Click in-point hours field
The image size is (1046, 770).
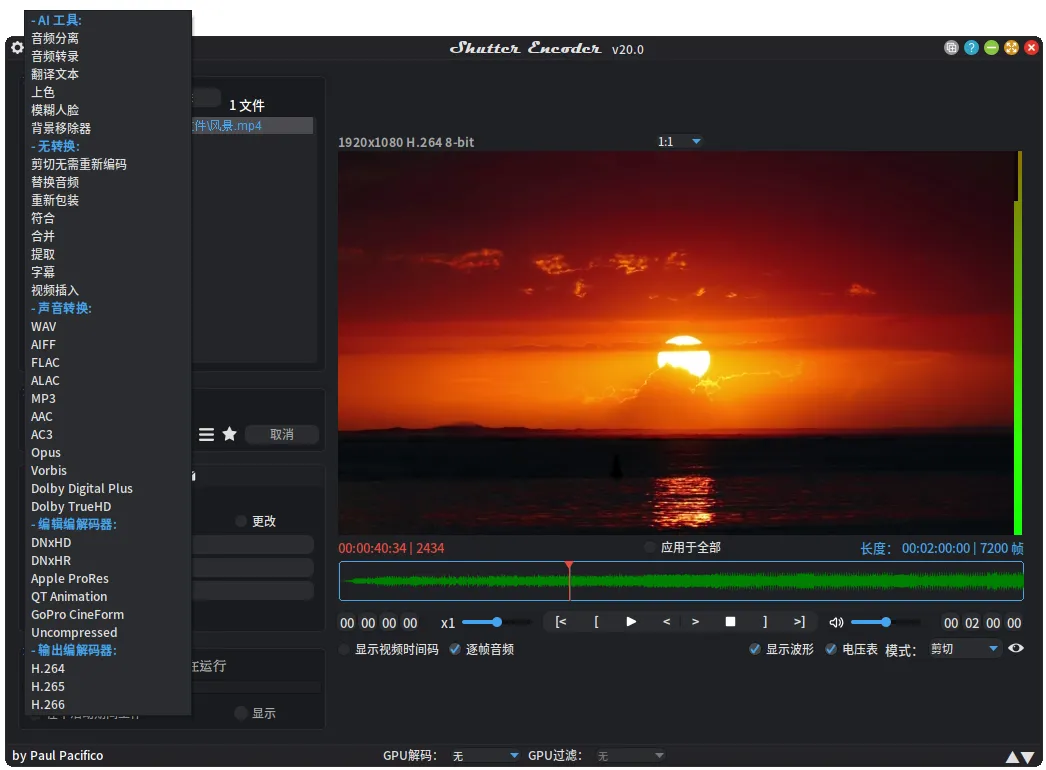(347, 623)
